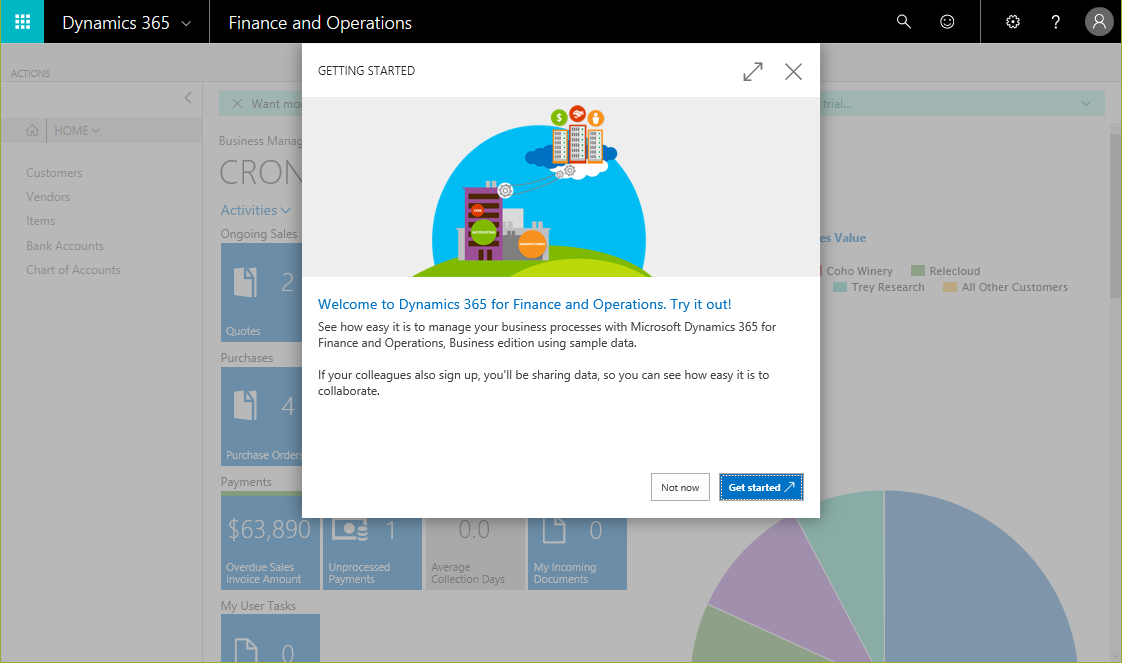Click the 'Purchases' group label
Image resolution: width=1122 pixels, height=663 pixels.
point(247,358)
